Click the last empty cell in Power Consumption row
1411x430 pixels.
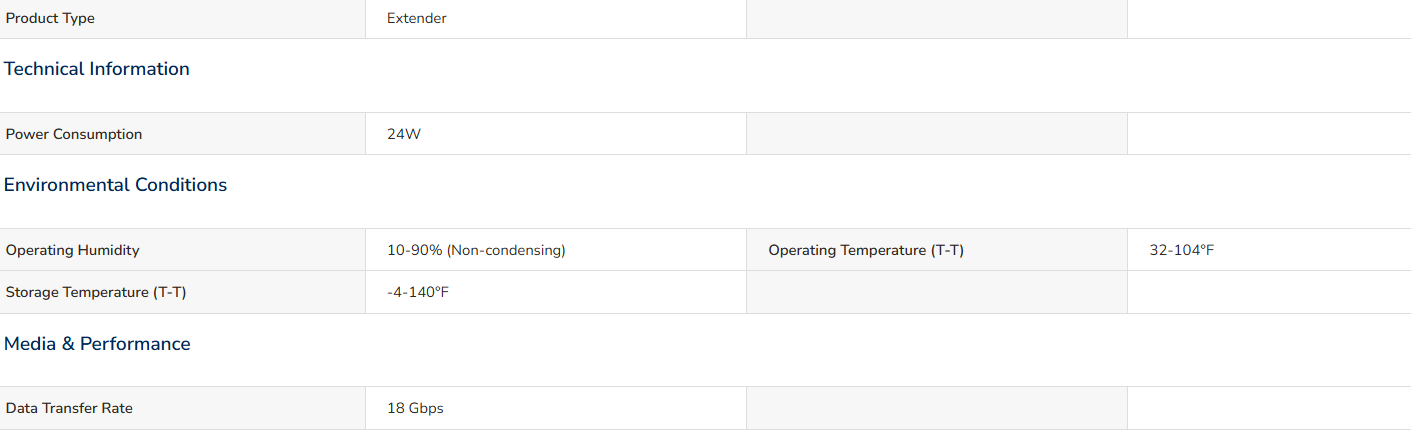[x=1269, y=134]
